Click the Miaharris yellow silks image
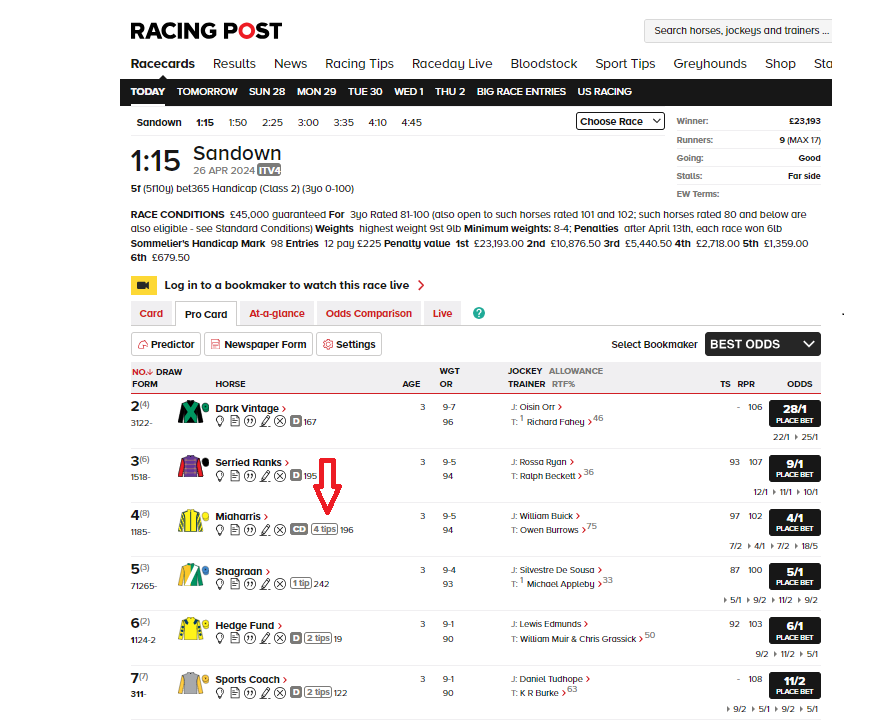Screen dimensions: 879x726 pos(191,520)
